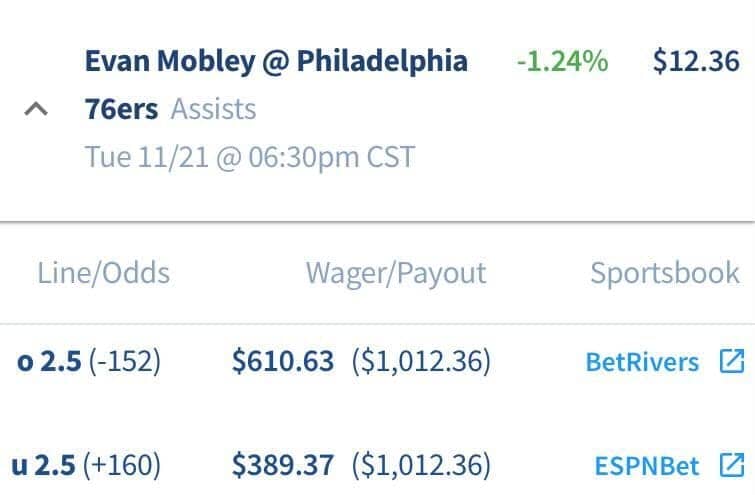The image size is (755, 495).
Task: Click the BetRivers row $1,012.36 payout
Action: (x=421, y=361)
